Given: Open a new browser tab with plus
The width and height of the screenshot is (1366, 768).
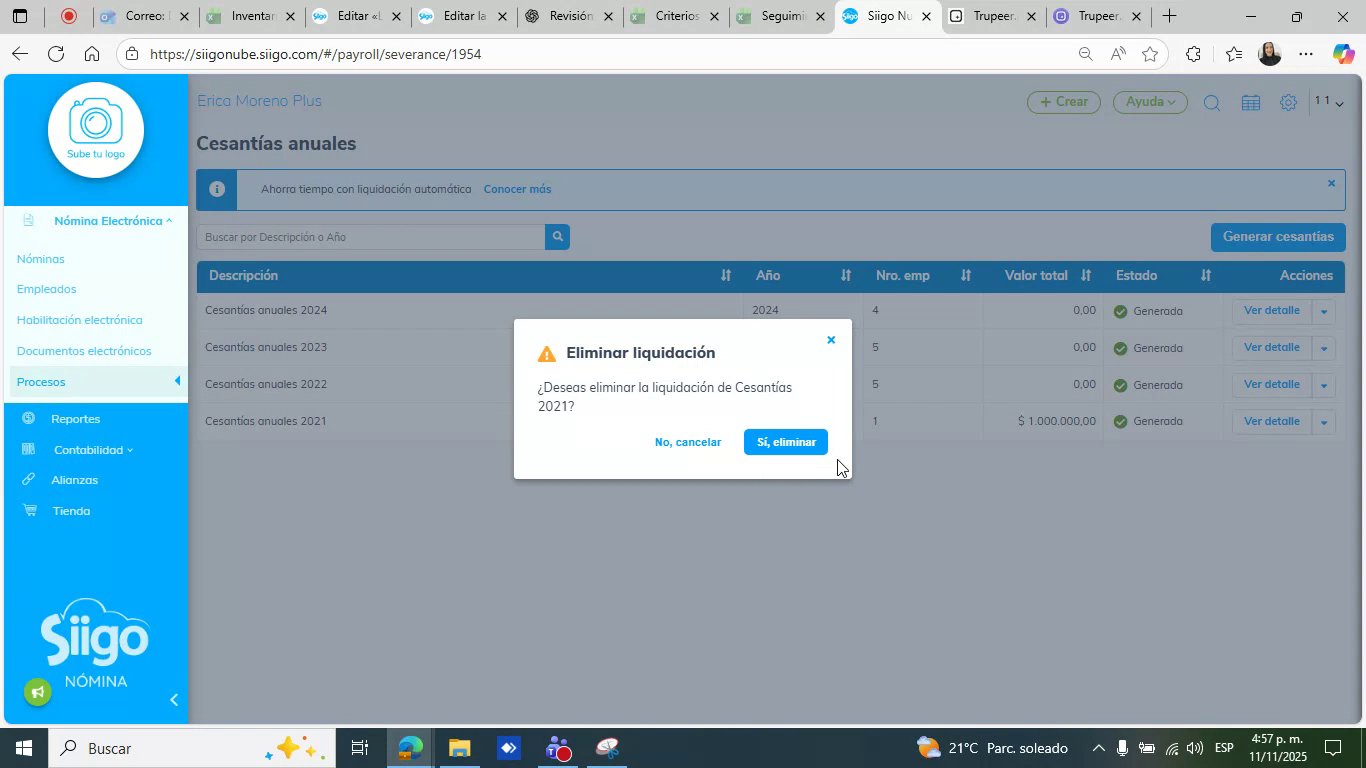Looking at the screenshot, I should pos(1169,16).
